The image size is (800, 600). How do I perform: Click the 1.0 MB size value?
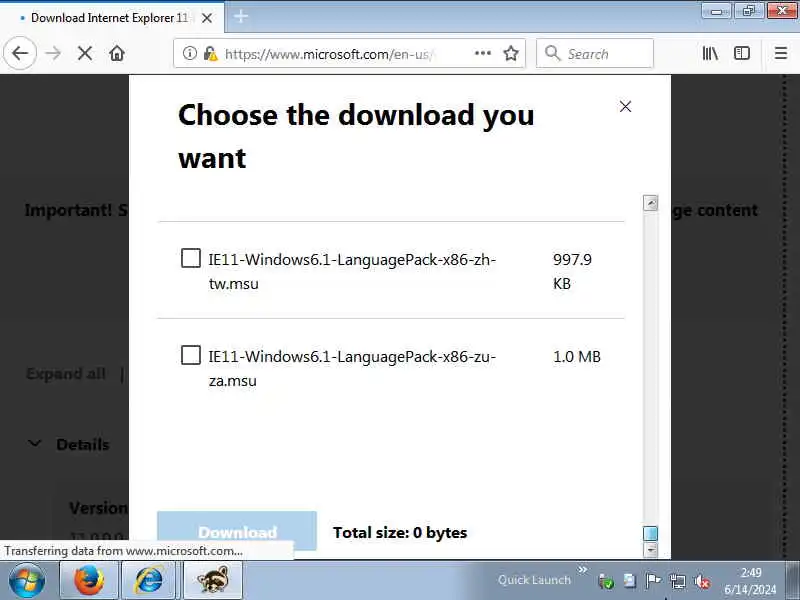577,357
